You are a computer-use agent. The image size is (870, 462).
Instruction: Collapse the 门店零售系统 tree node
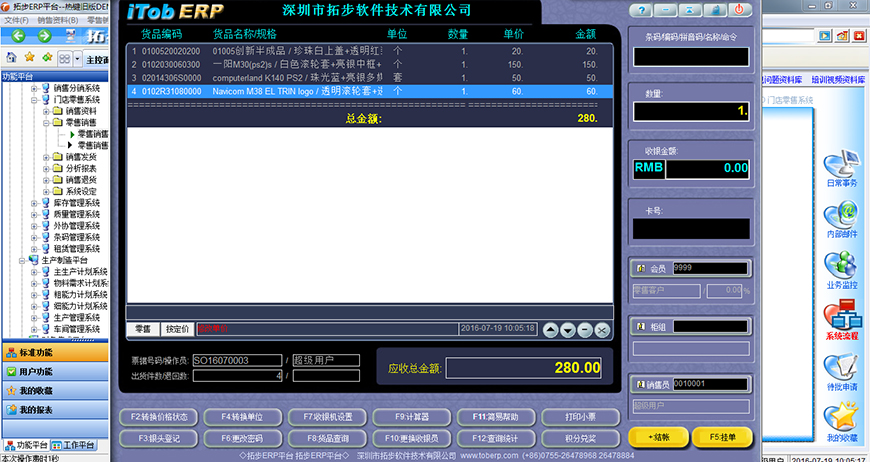pos(34,100)
